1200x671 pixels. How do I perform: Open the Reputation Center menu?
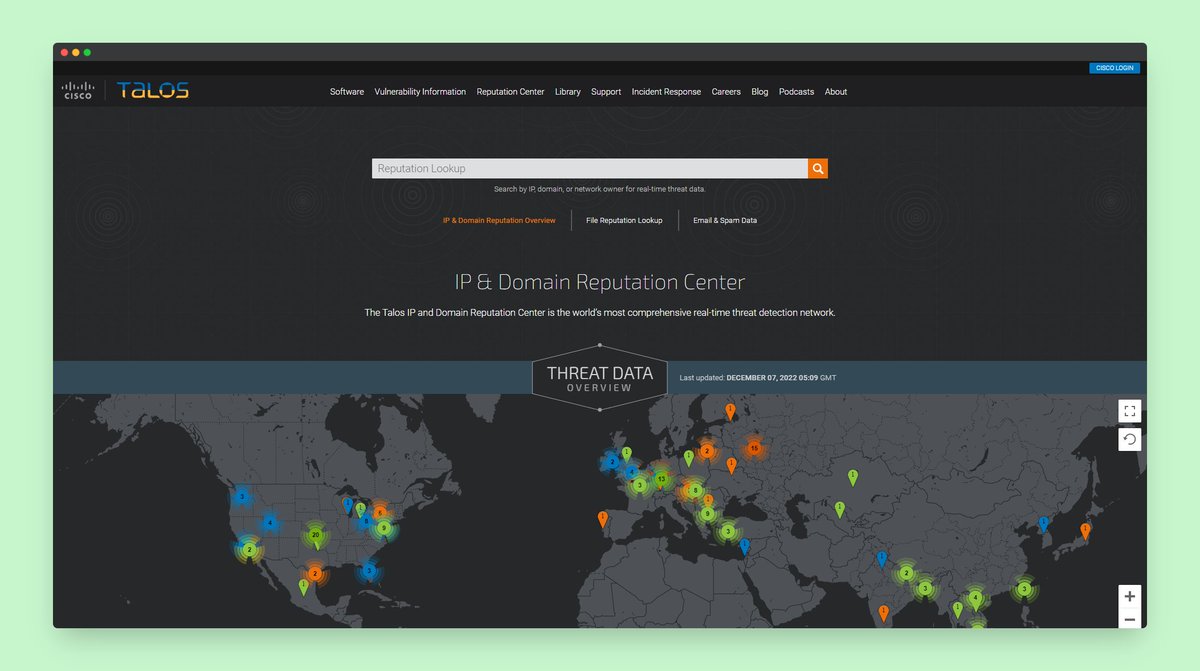[x=510, y=91]
